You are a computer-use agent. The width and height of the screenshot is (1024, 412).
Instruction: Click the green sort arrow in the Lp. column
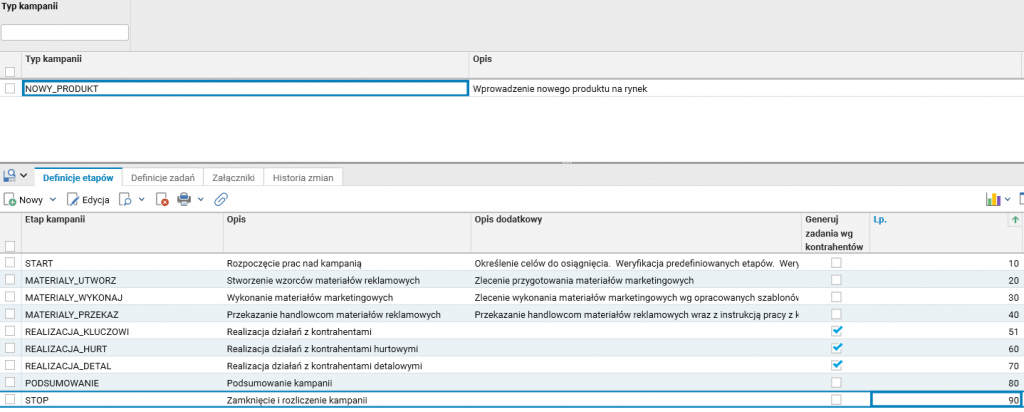click(x=1016, y=219)
